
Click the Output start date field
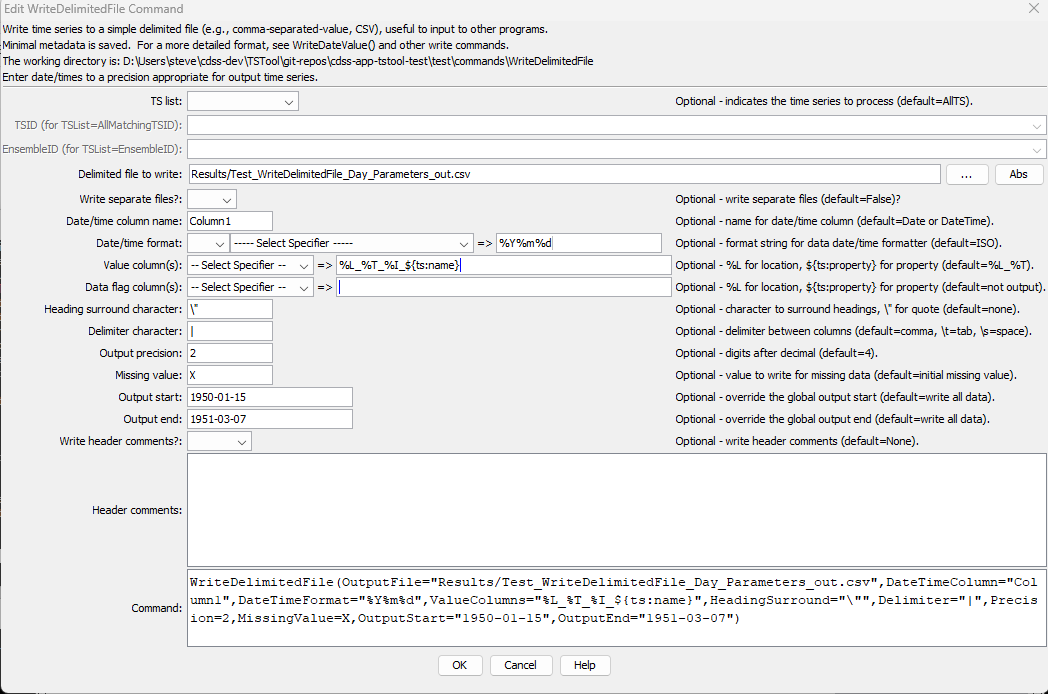tap(270, 398)
